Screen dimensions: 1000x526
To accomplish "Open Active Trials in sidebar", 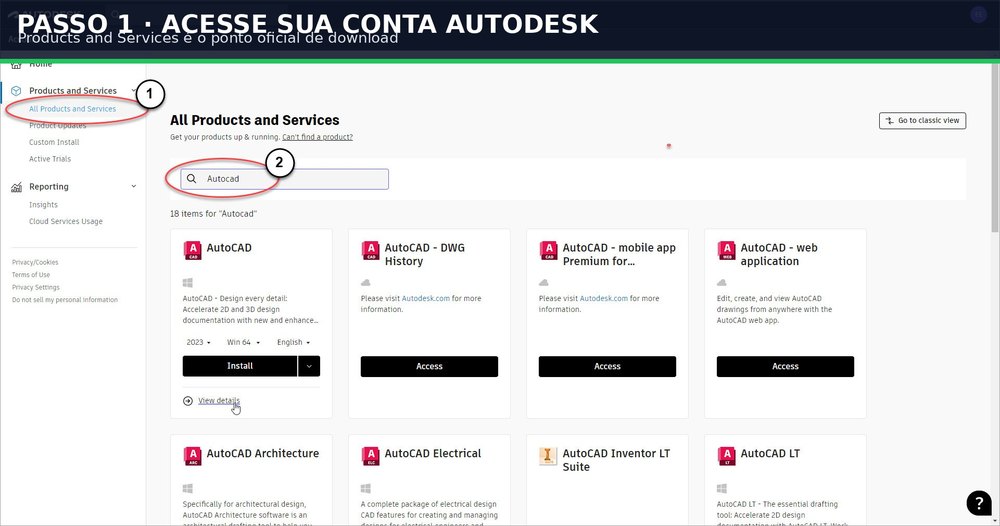I will tap(50, 159).
